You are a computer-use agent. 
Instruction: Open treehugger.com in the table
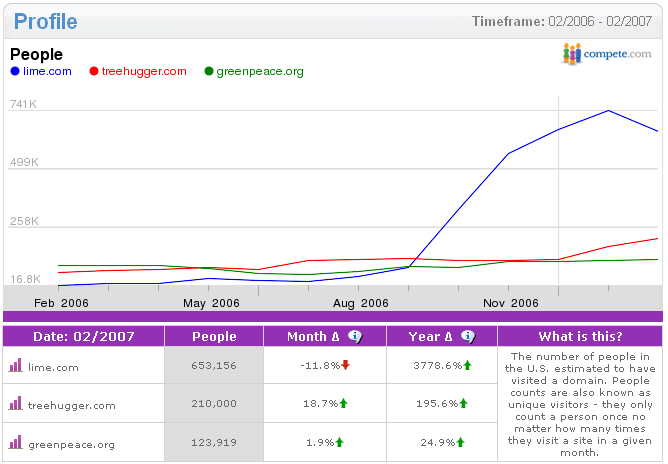pos(72,406)
